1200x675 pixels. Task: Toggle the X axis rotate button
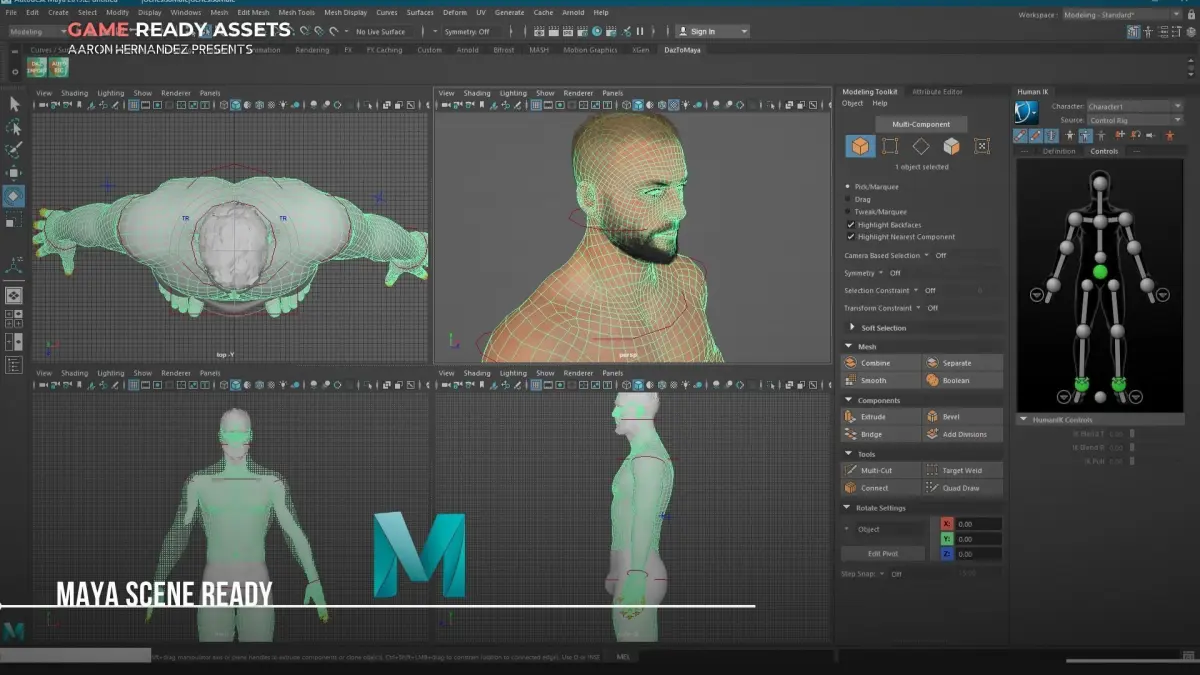(x=947, y=524)
